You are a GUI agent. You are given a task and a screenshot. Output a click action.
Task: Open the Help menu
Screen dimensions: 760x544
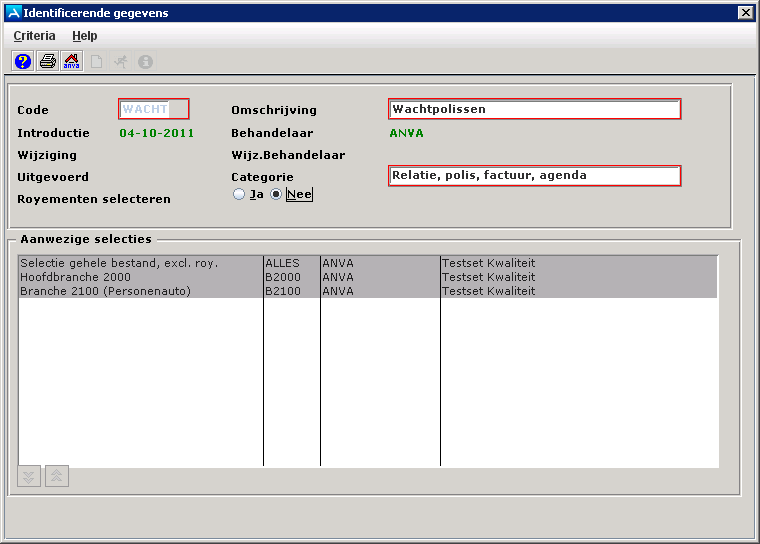coord(85,36)
